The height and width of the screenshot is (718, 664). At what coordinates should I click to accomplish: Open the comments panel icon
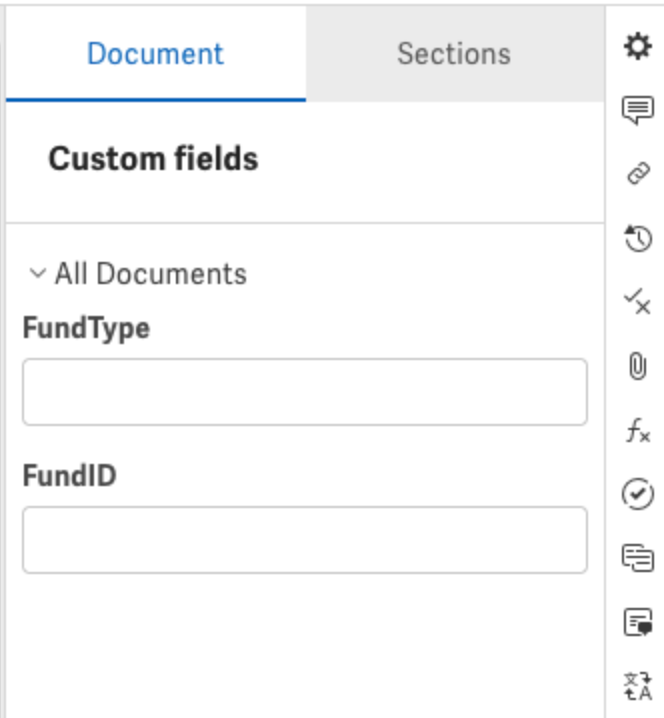pos(637,110)
